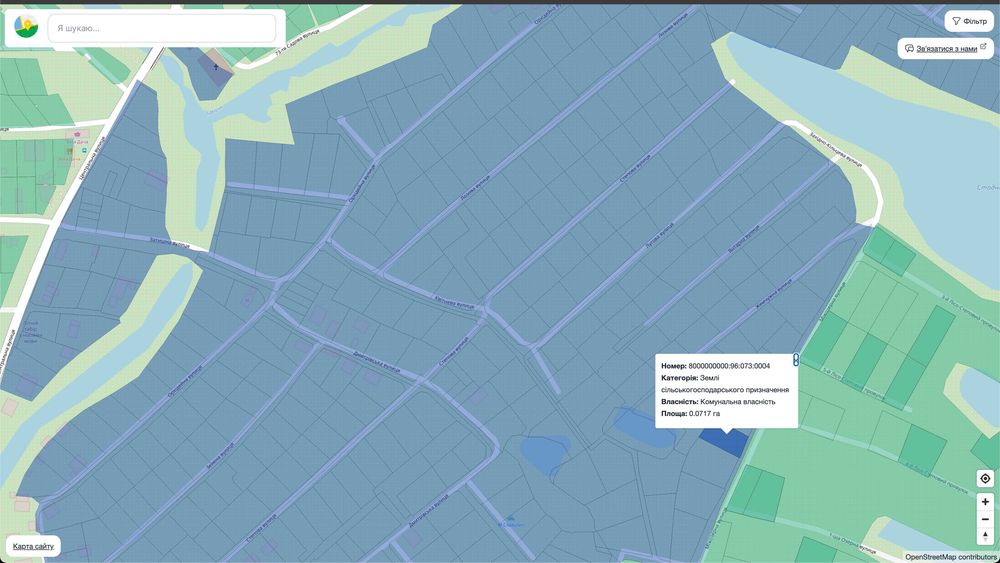
Task: Click parcel number 8000000000:96:073:0004
Action: point(729,366)
